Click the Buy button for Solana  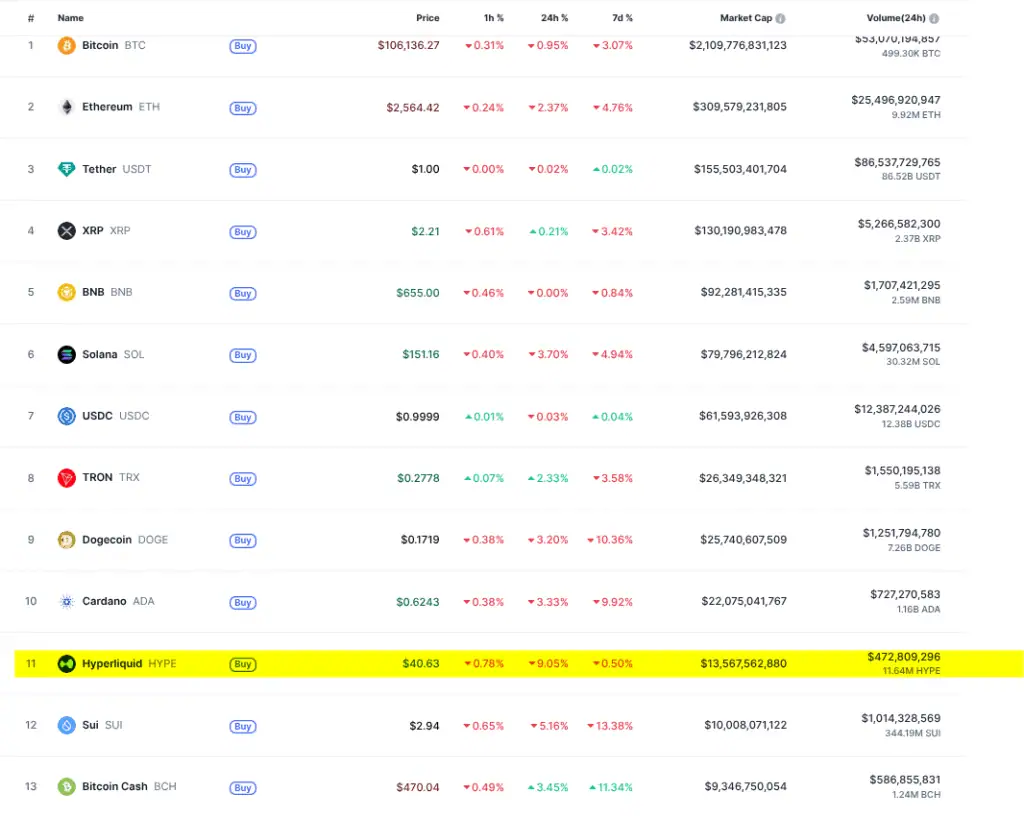[x=242, y=355]
